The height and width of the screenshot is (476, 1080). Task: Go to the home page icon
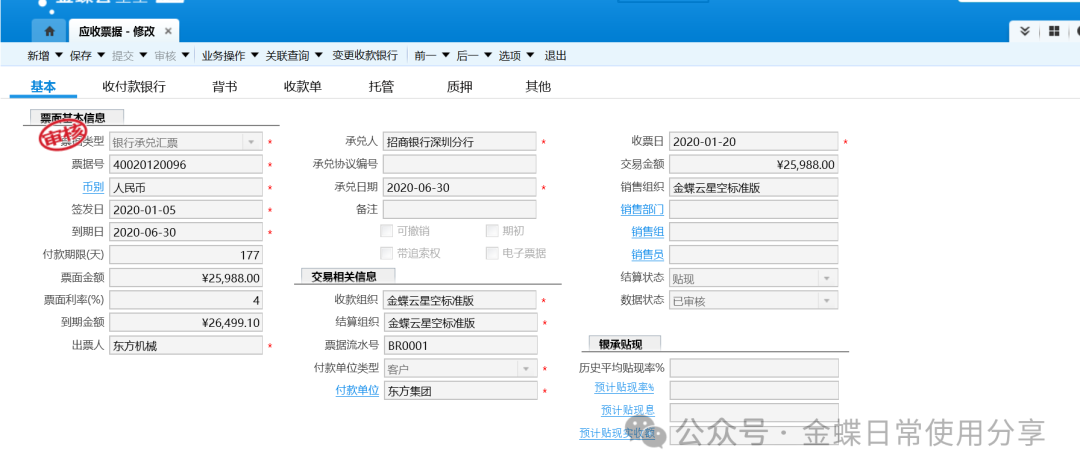(x=49, y=32)
